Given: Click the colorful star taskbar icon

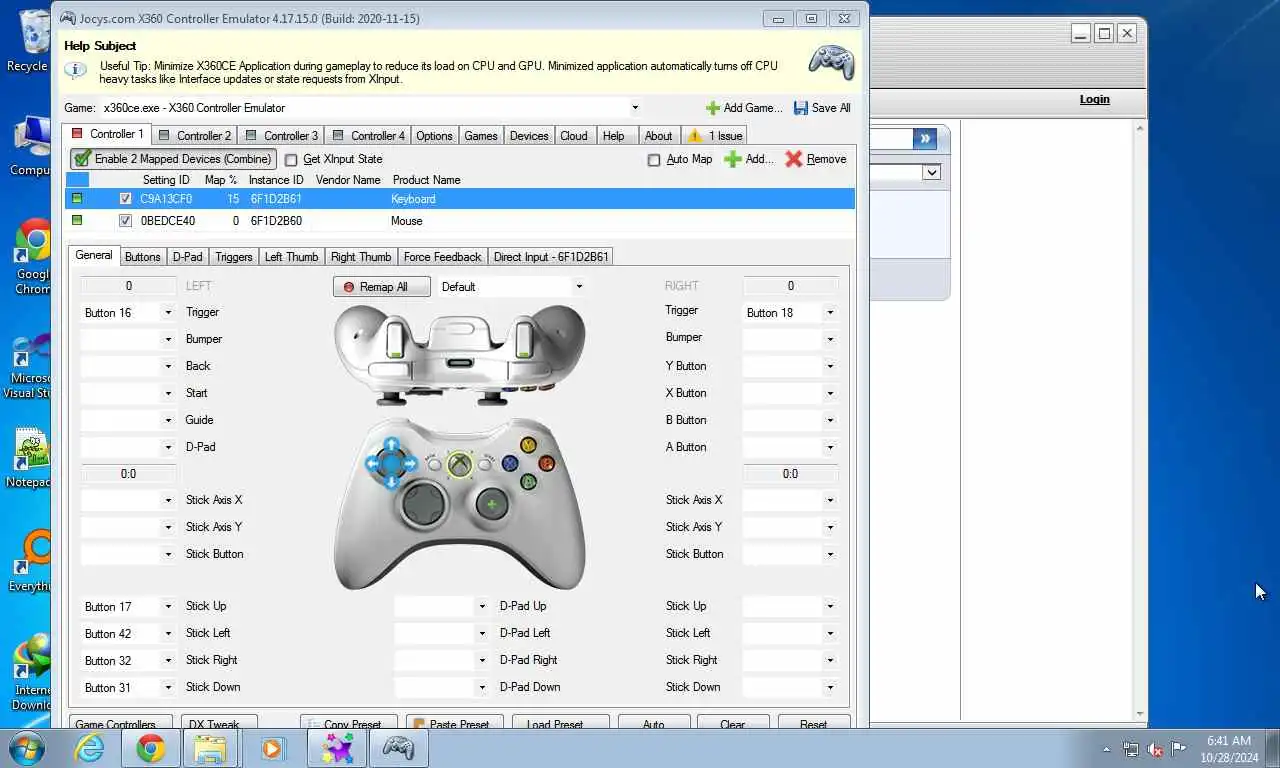Looking at the screenshot, I should tap(337, 748).
